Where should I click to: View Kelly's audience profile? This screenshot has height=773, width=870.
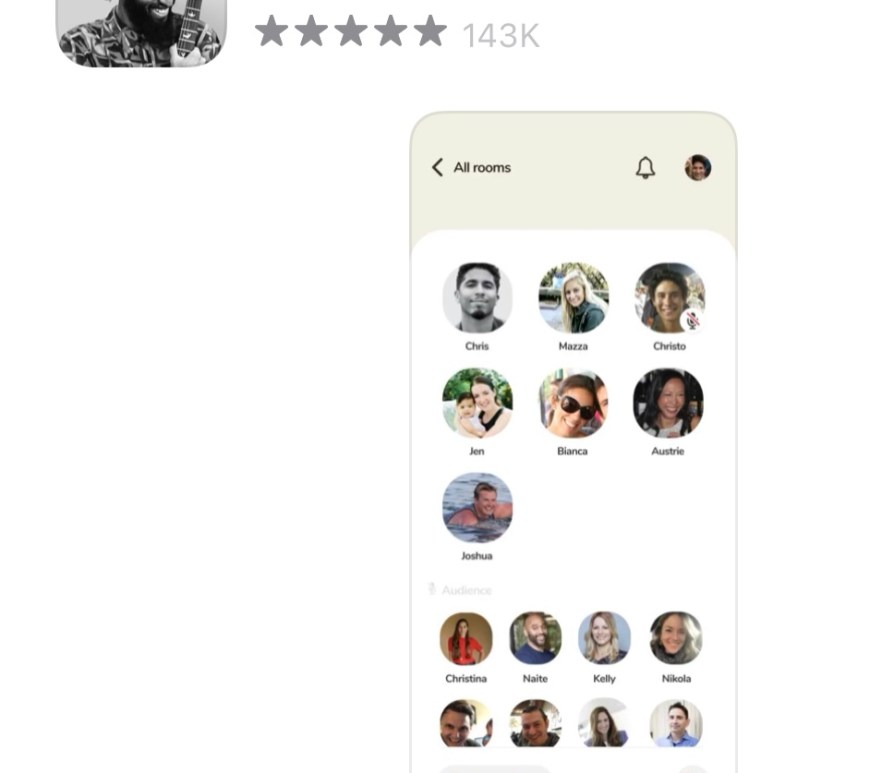click(x=604, y=638)
